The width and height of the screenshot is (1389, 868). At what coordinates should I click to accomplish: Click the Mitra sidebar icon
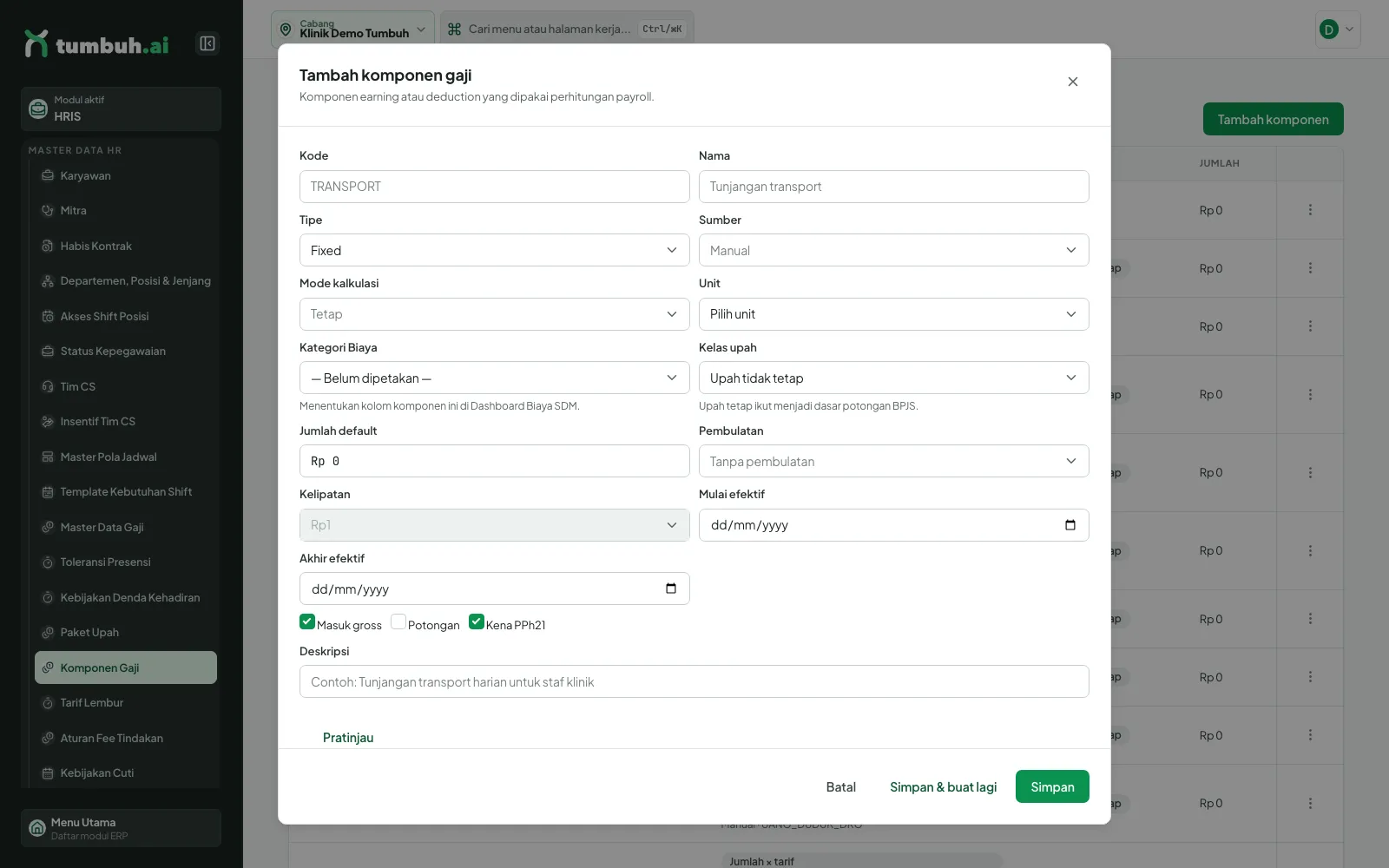pyautogui.click(x=48, y=210)
